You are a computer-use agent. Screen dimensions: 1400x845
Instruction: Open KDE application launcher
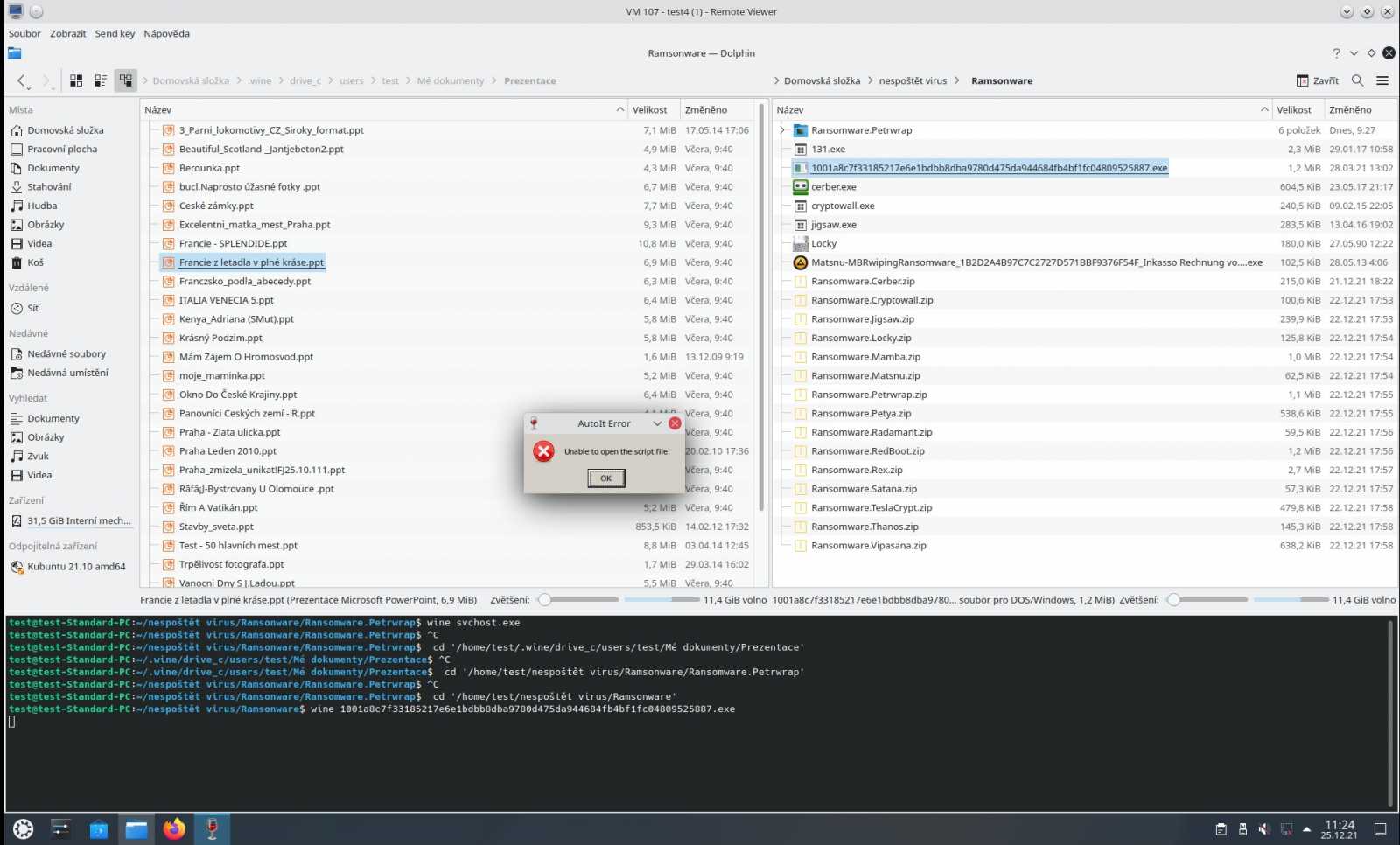coord(23,828)
